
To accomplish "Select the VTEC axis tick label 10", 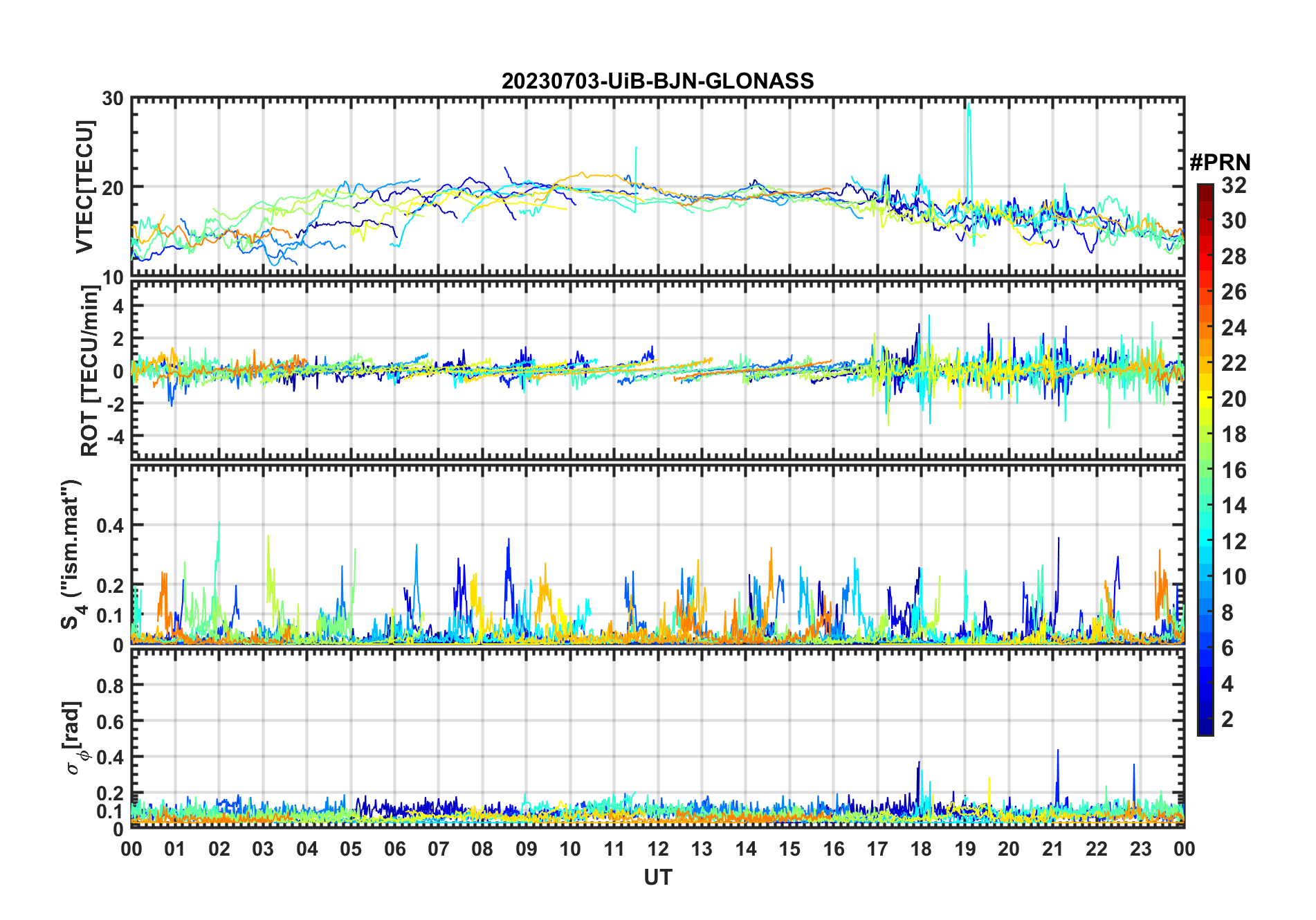I will (113, 277).
